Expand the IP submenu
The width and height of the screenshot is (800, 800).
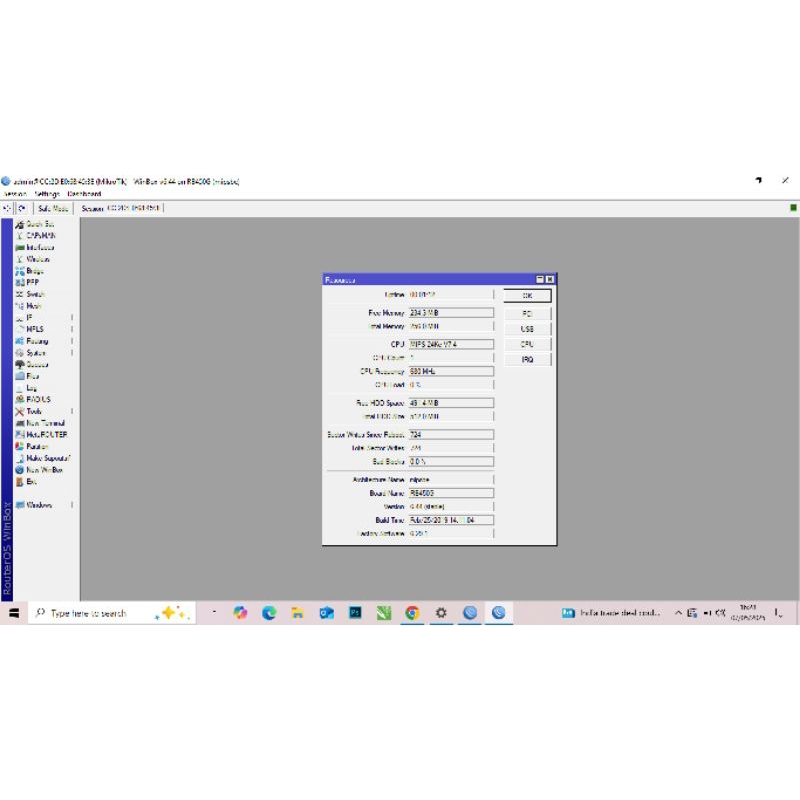pyautogui.click(x=30, y=318)
